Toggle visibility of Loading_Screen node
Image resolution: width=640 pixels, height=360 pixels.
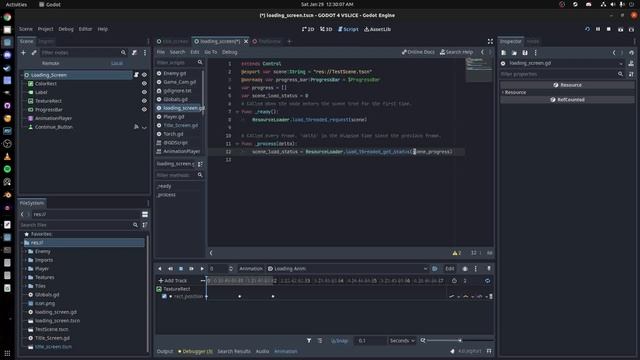(144, 75)
